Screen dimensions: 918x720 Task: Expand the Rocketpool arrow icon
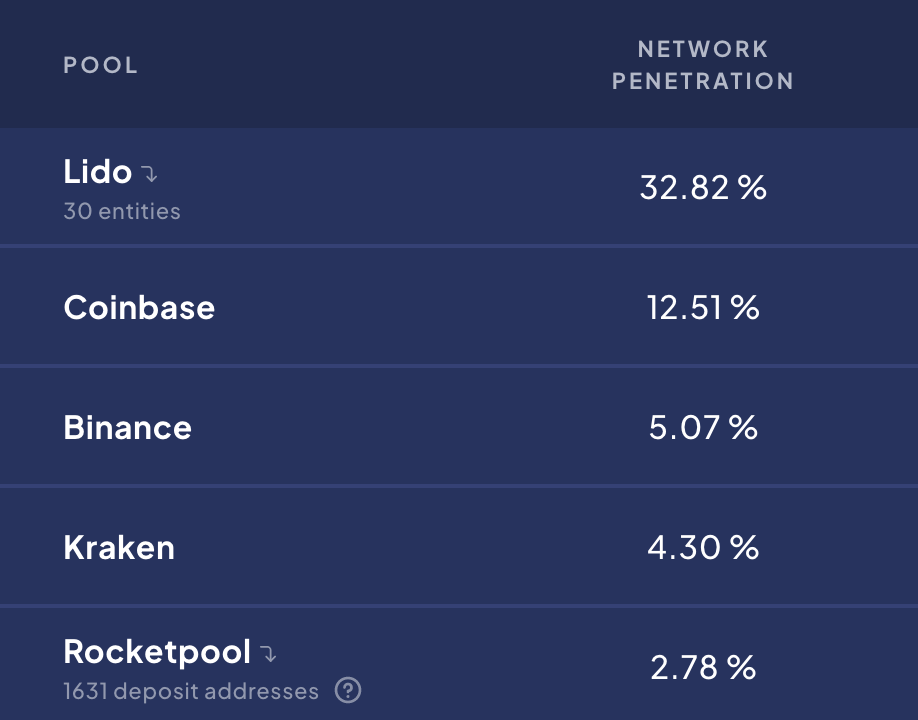268,654
